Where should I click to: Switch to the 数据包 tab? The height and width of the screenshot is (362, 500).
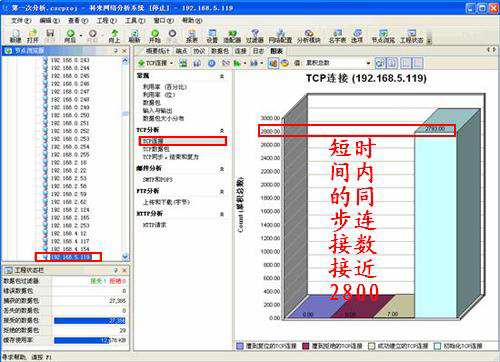(220, 51)
